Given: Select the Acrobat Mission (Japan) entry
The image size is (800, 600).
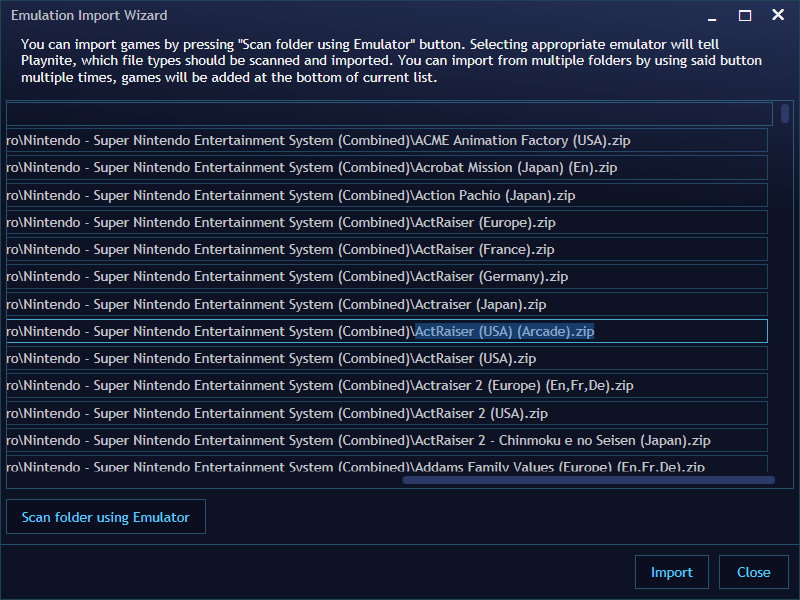Looking at the screenshot, I should tap(390, 167).
